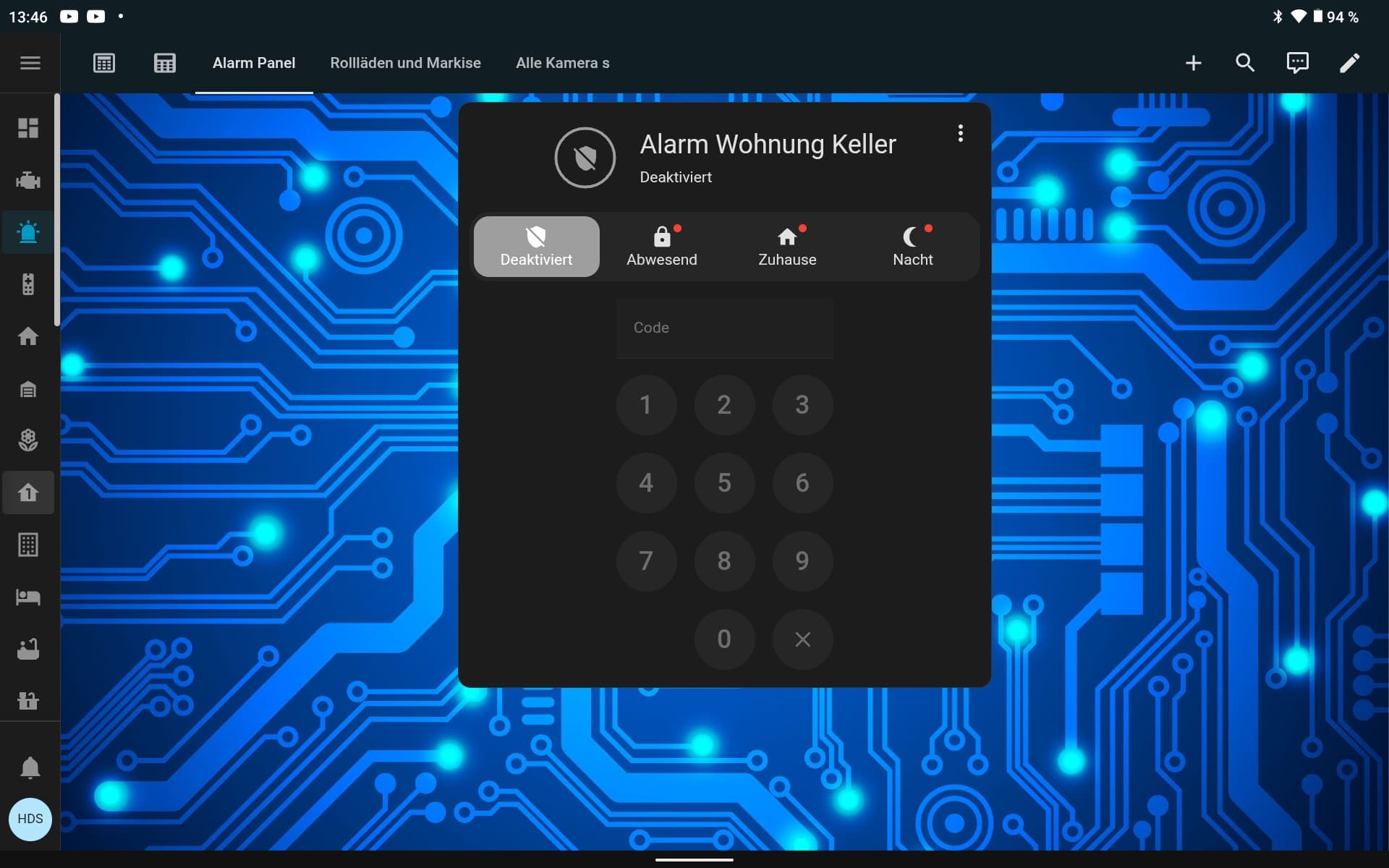Viewport: 1389px width, 868px height.
Task: Set alarm mode to Nacht
Action: click(912, 247)
